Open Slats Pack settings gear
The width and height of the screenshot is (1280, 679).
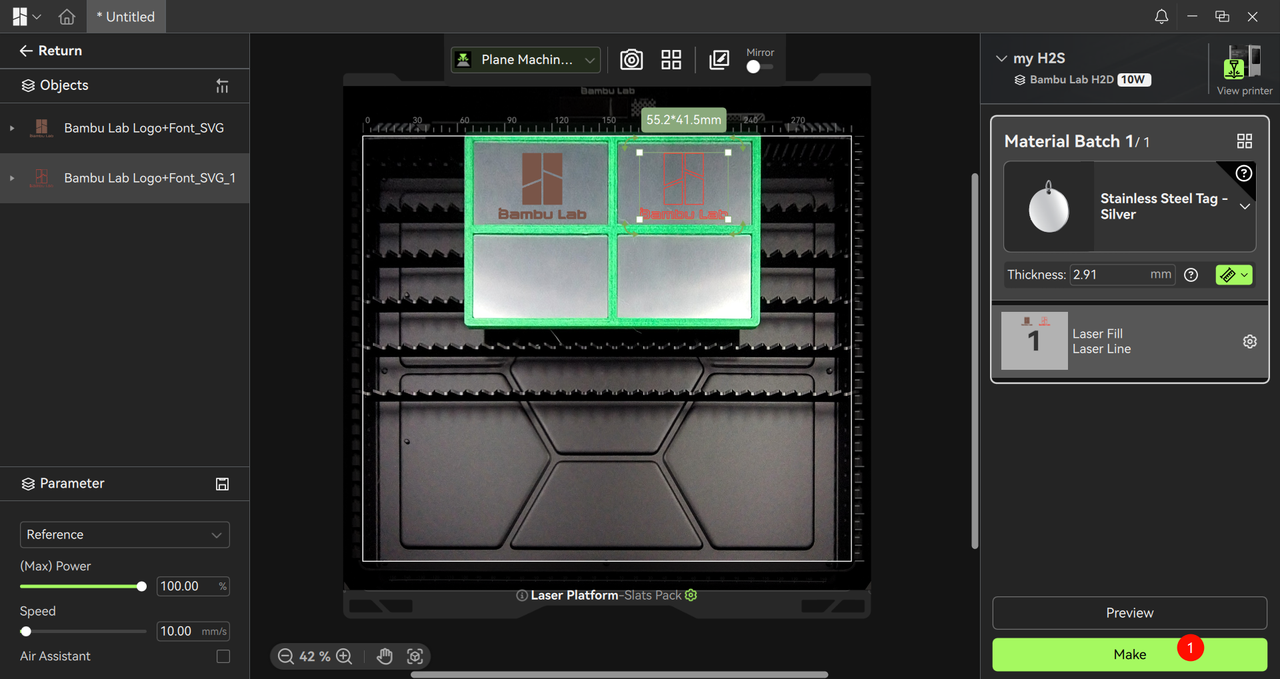691,596
